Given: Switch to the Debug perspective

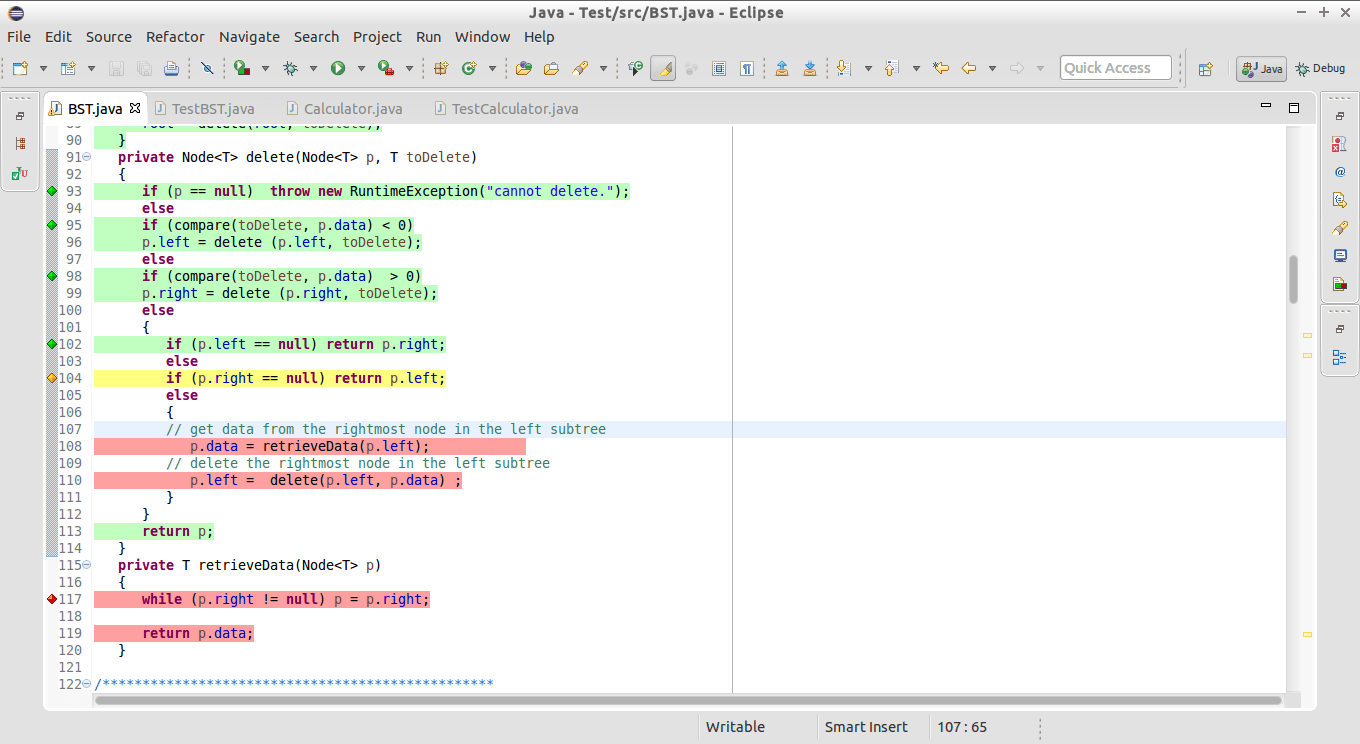Looking at the screenshot, I should point(1320,69).
